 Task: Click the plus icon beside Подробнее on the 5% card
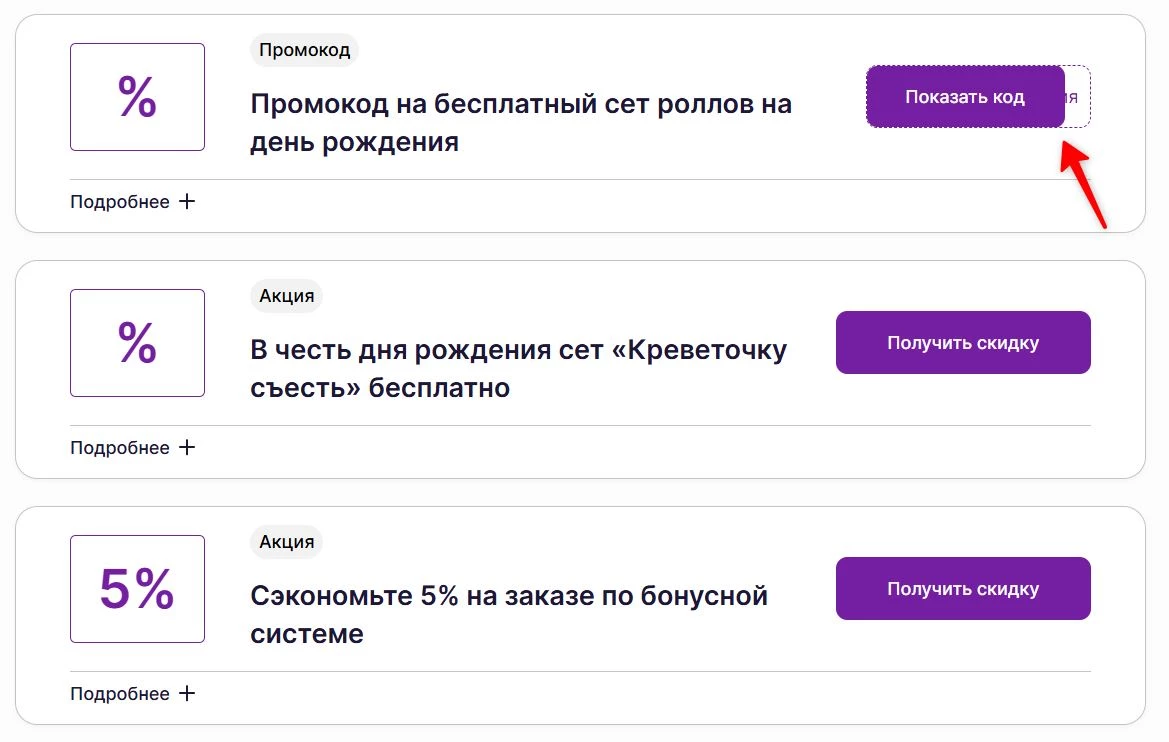(x=187, y=692)
